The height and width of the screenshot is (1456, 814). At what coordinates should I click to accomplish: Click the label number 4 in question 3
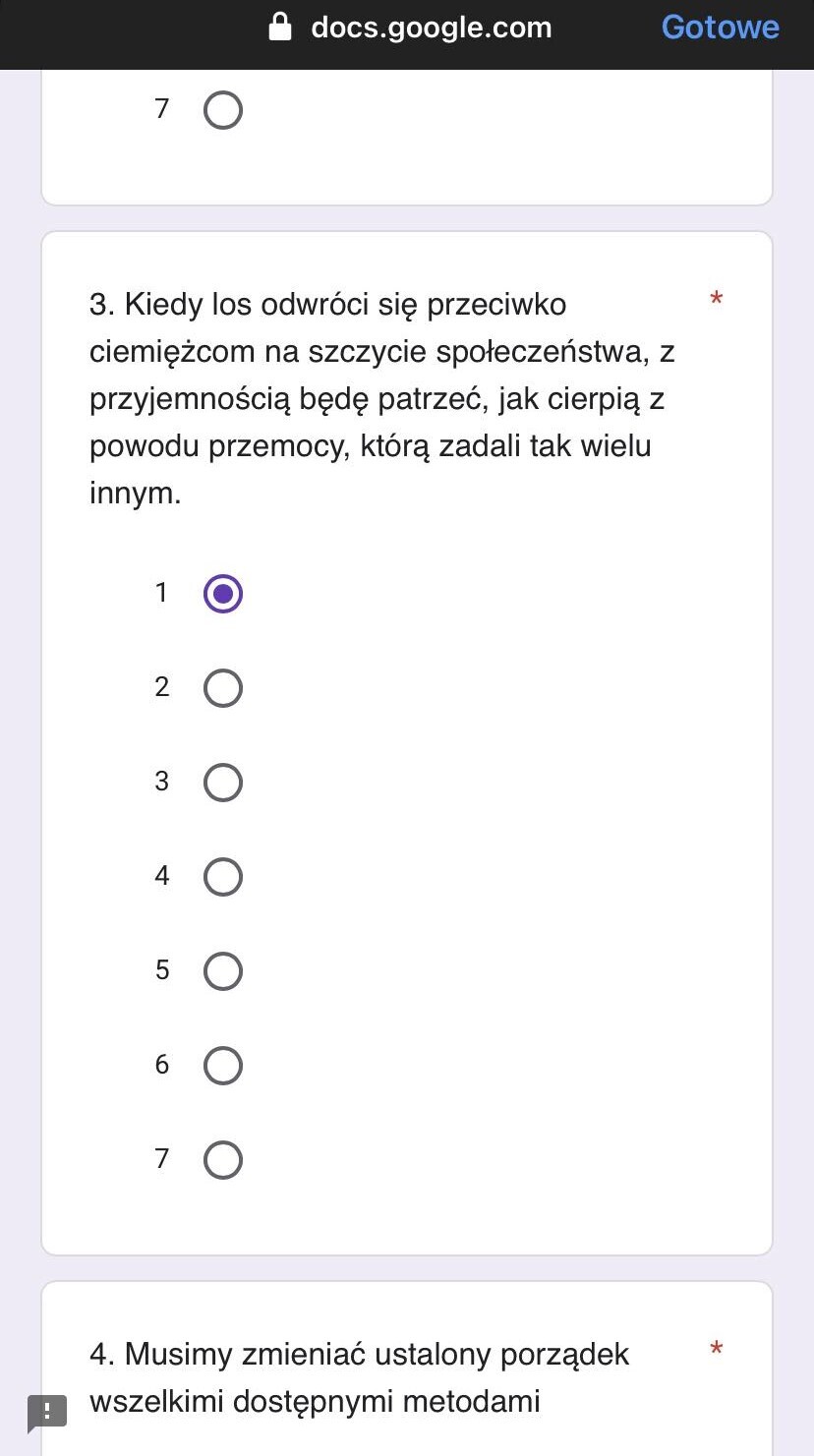(161, 876)
